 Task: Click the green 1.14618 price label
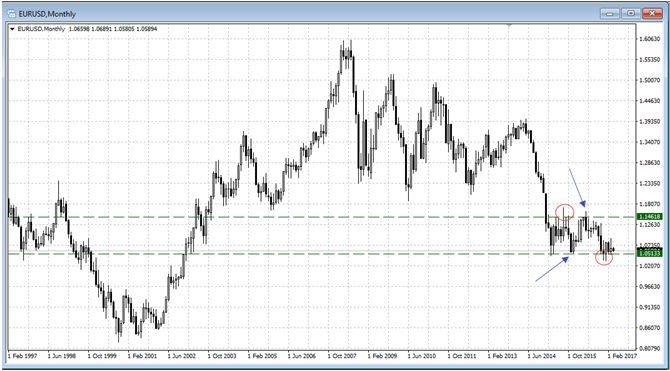tap(649, 217)
